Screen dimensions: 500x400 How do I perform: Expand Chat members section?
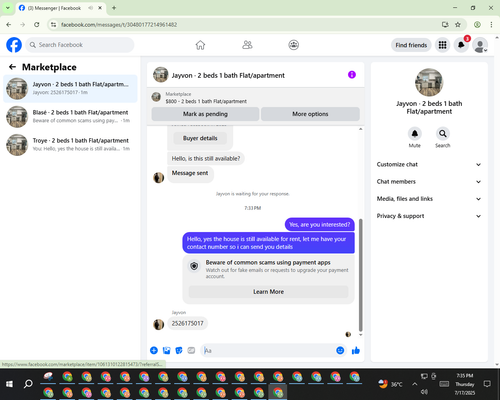tap(429, 182)
